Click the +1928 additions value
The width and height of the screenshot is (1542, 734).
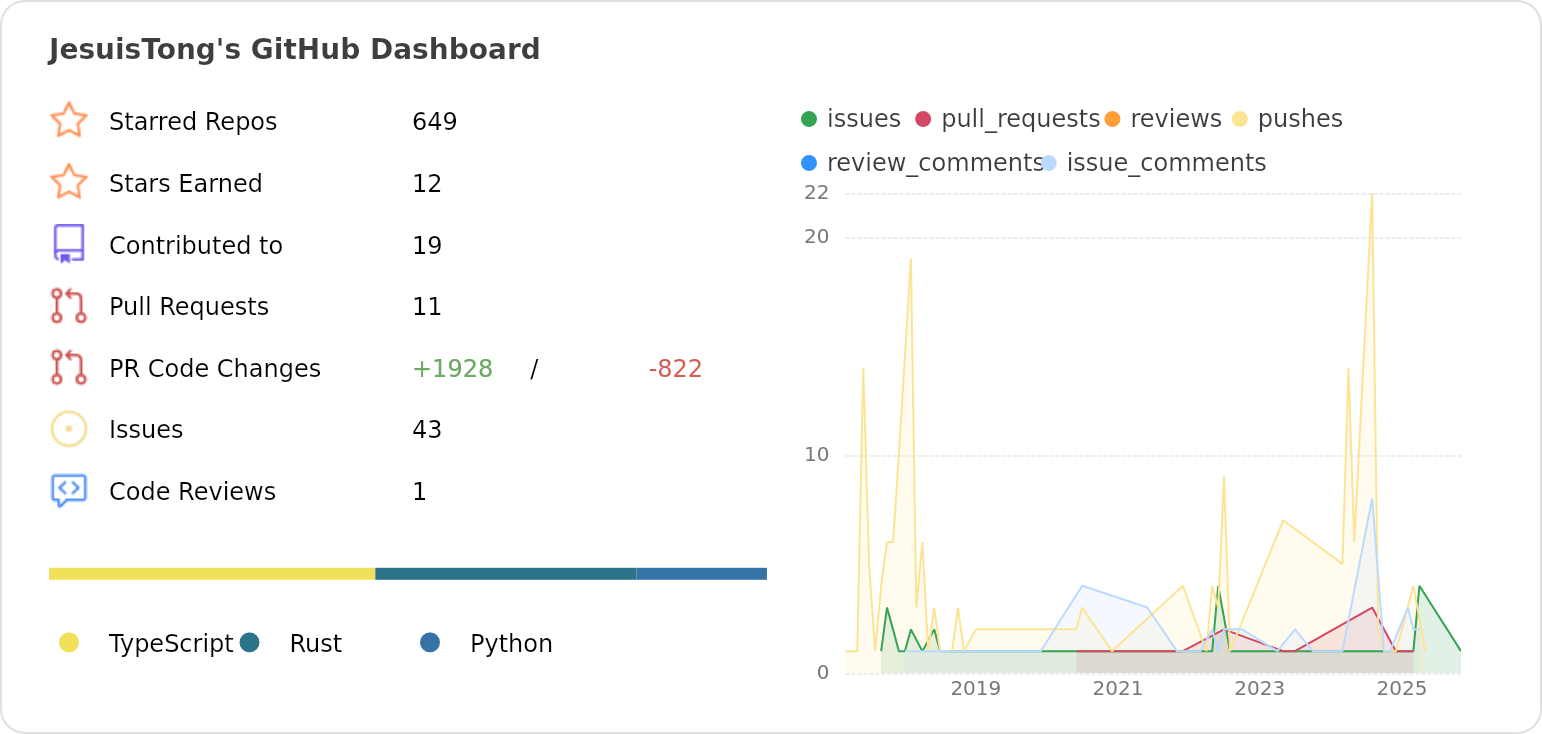(x=453, y=368)
